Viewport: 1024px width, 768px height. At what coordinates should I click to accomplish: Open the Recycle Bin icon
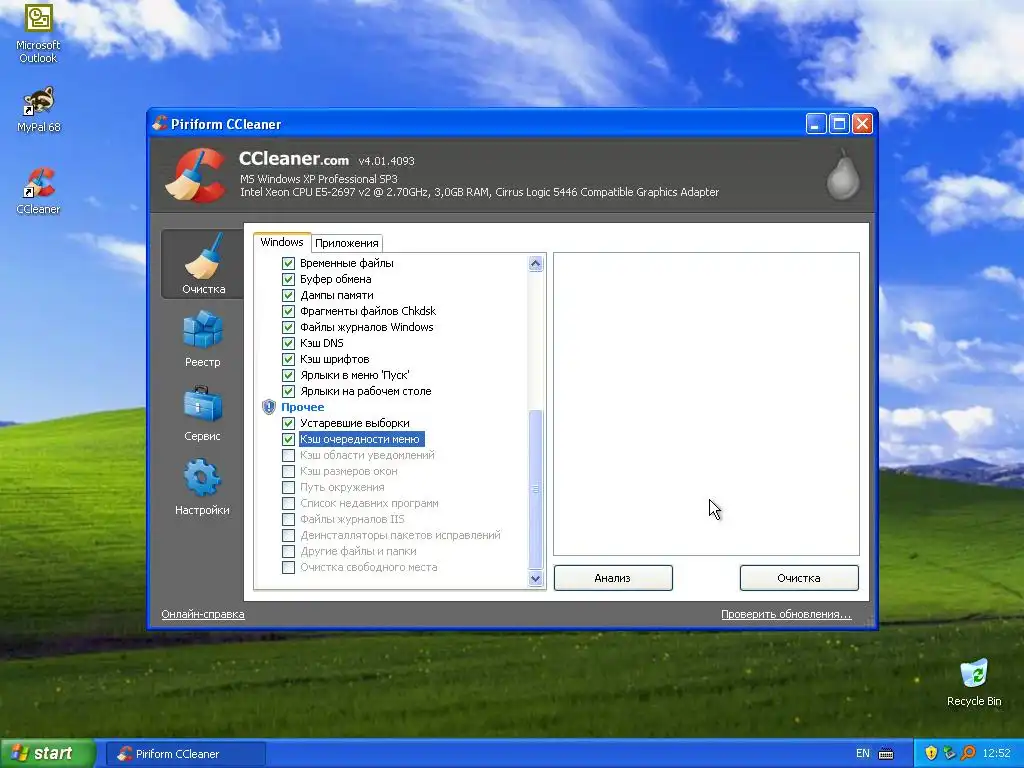(x=974, y=682)
